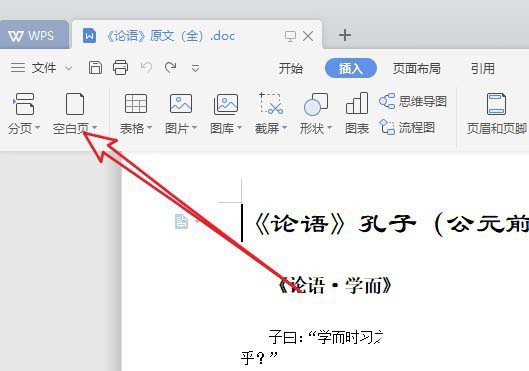The width and height of the screenshot is (529, 371).
Task: Click the 图片 picture icon
Action: coord(181,104)
